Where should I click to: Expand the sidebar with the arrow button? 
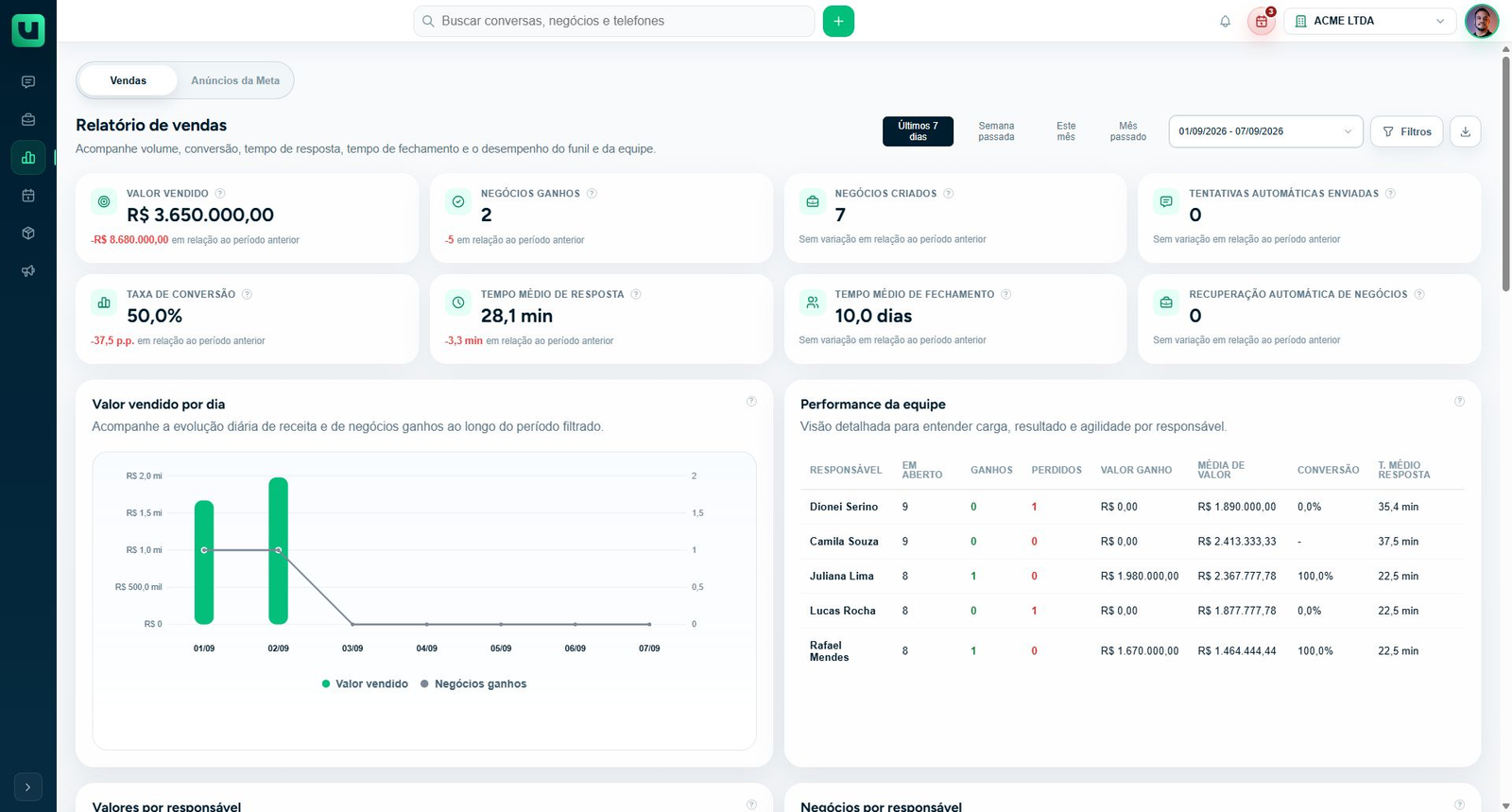(28, 786)
